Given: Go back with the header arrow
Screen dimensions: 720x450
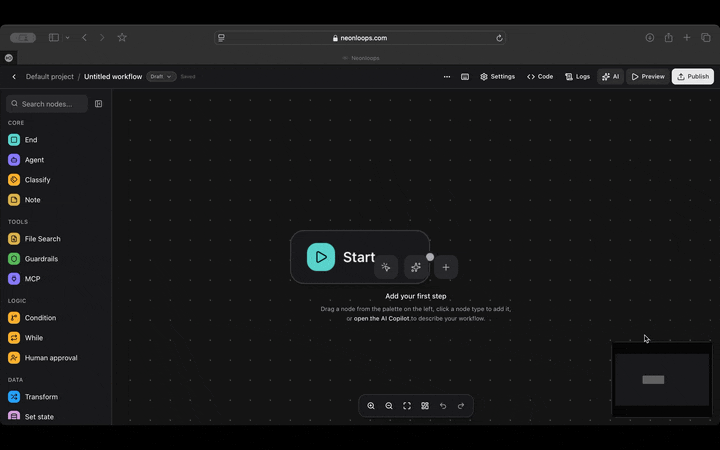Looking at the screenshot, I should coord(14,77).
